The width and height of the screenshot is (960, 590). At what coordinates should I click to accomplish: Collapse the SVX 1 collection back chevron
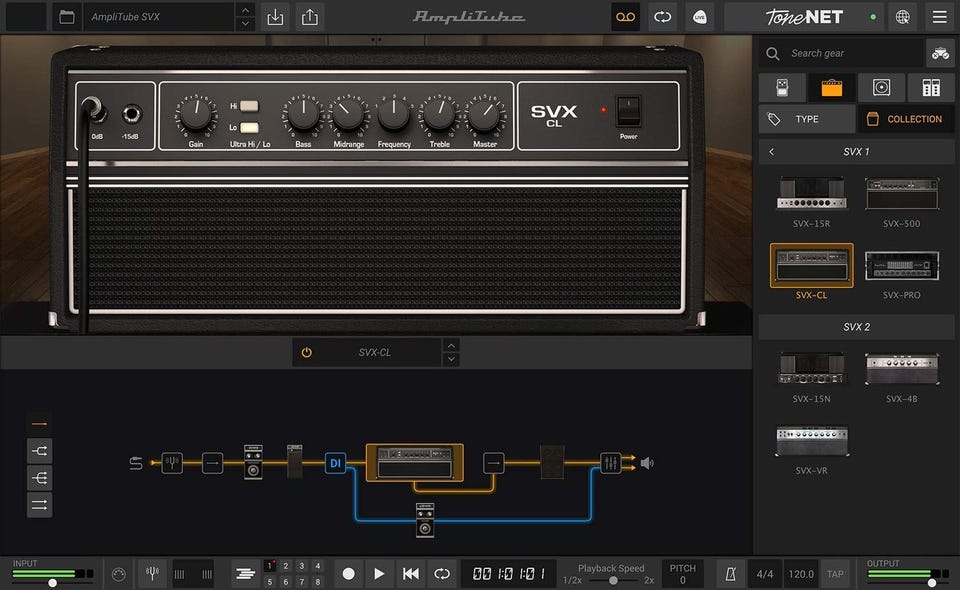tap(771, 152)
